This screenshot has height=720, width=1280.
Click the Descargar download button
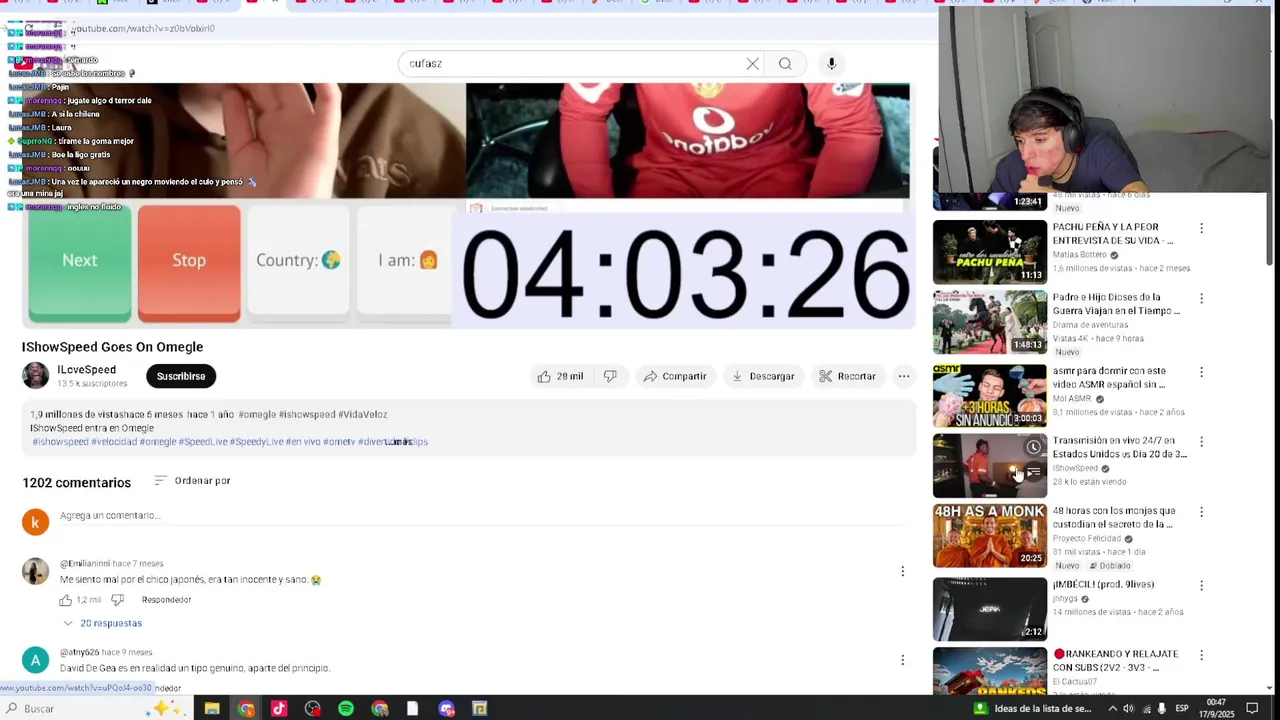763,376
